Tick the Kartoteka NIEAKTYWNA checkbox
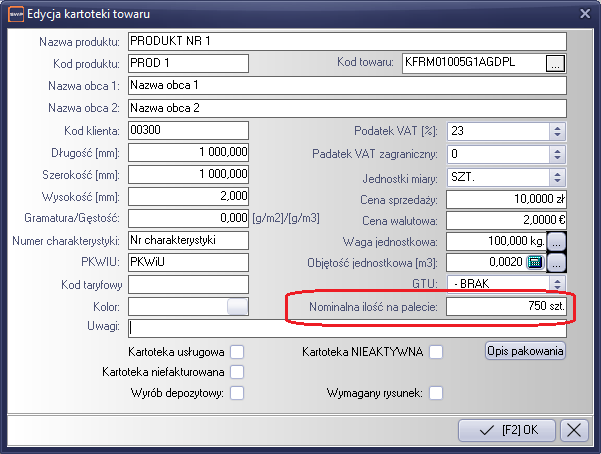601x454 pixels. pyautogui.click(x=436, y=351)
